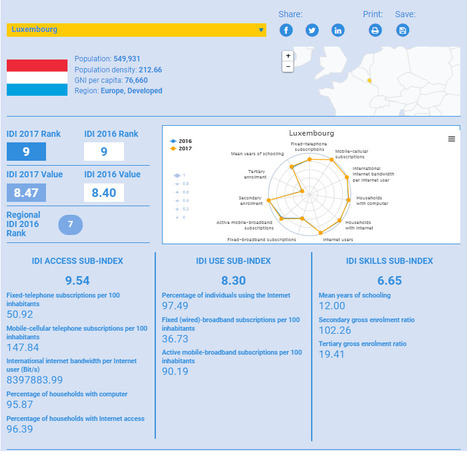Click the IDI 2016 Value 8.40

104,193
